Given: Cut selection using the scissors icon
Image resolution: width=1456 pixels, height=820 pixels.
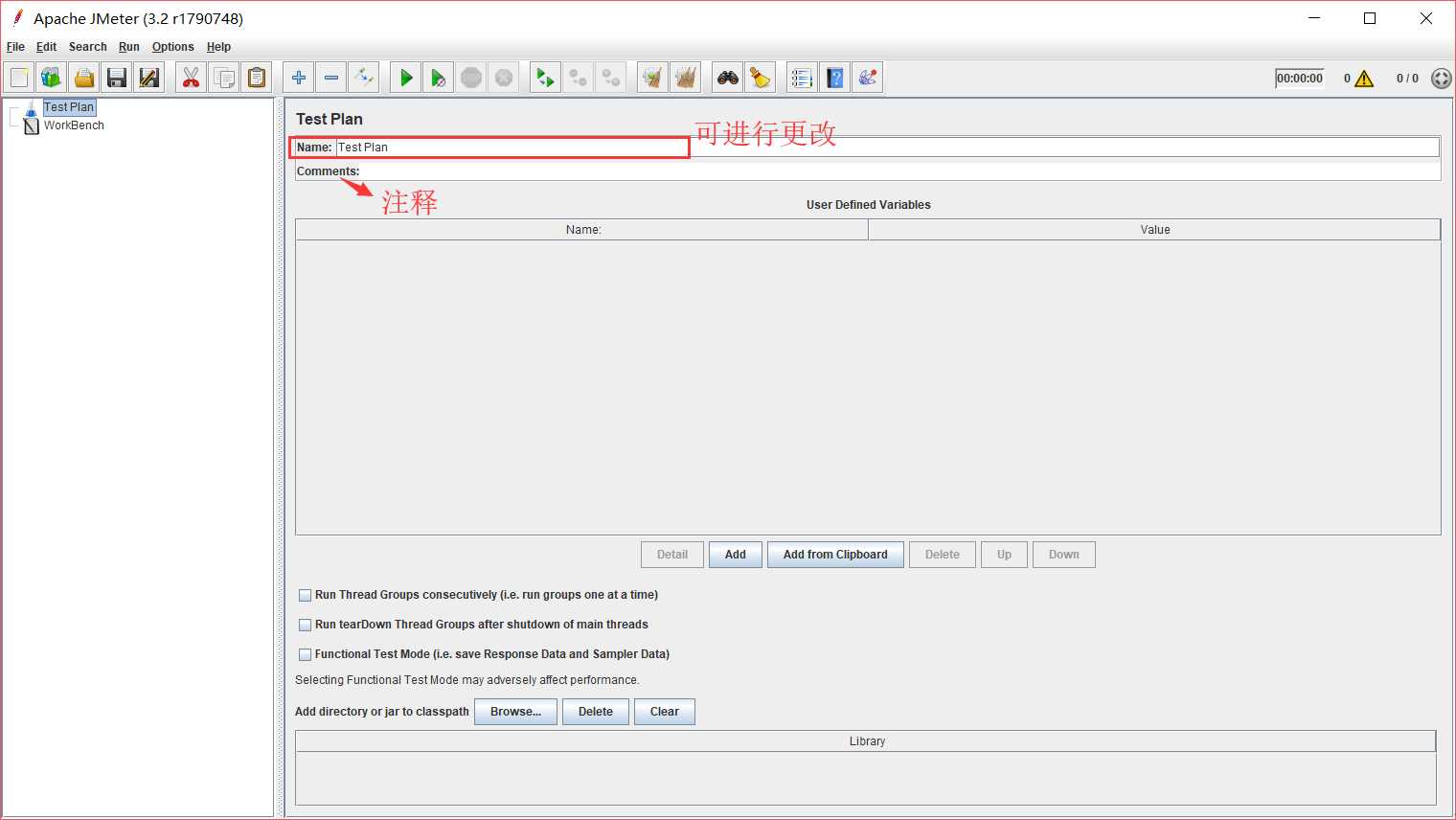Looking at the screenshot, I should pyautogui.click(x=192, y=78).
